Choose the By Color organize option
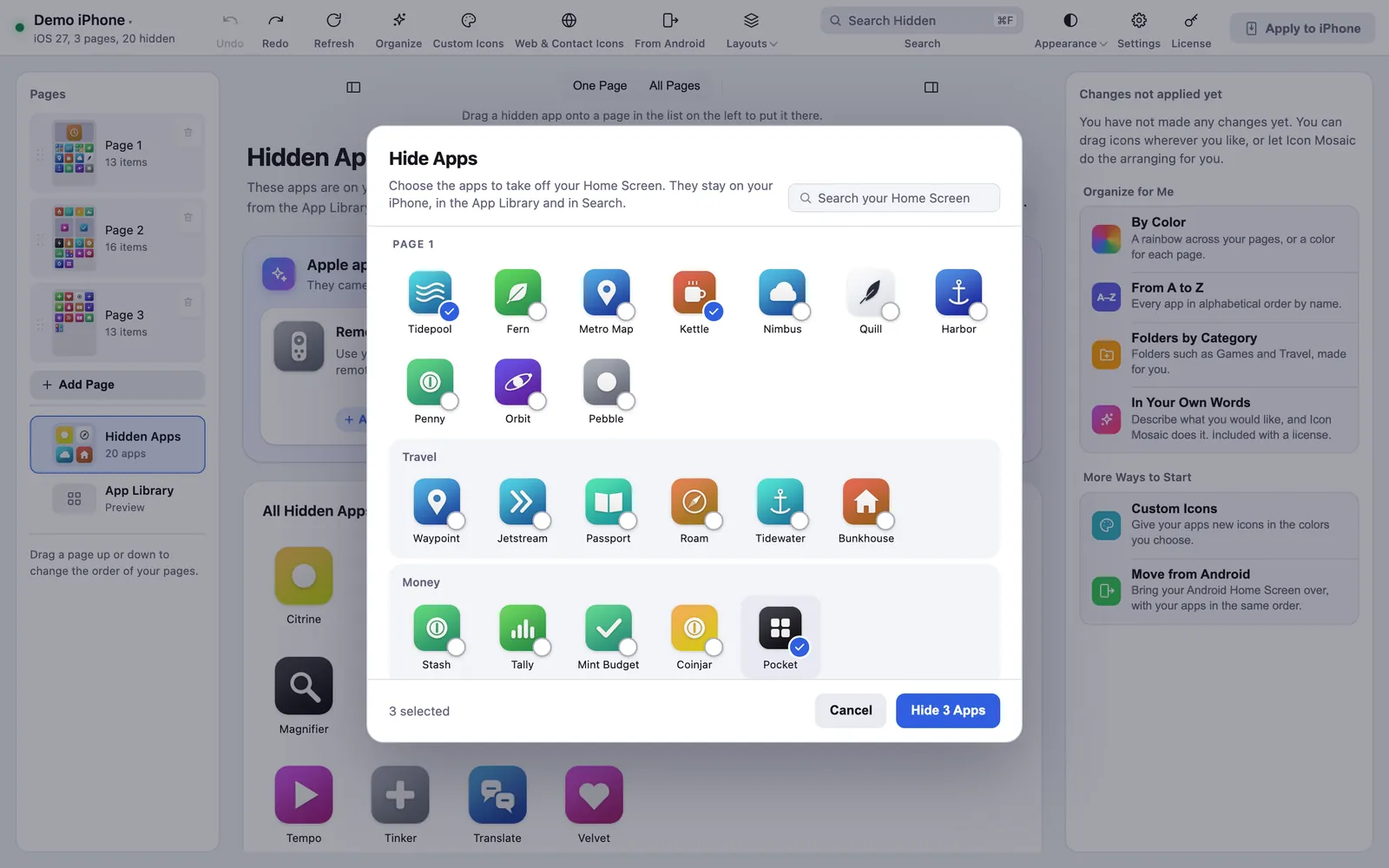Screen dimensions: 1389x868 point(1219,238)
